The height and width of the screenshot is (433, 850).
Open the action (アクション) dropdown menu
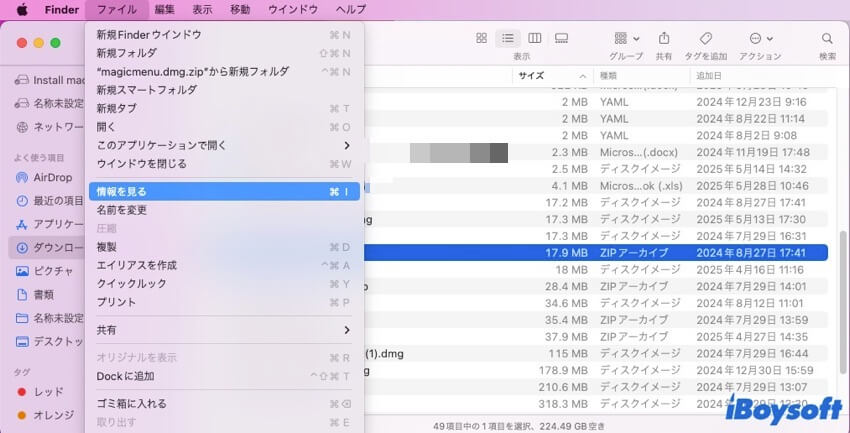tap(759, 38)
